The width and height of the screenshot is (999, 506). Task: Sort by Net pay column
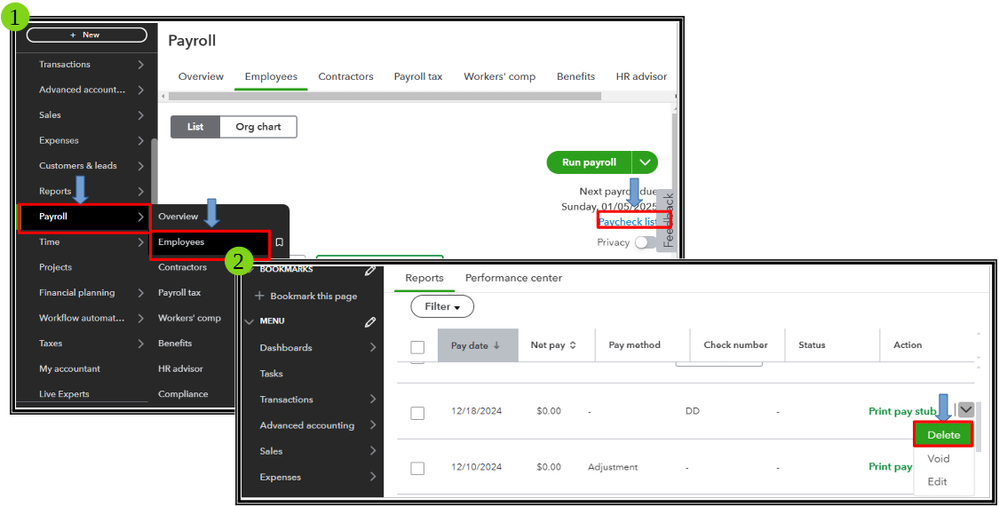click(x=553, y=345)
